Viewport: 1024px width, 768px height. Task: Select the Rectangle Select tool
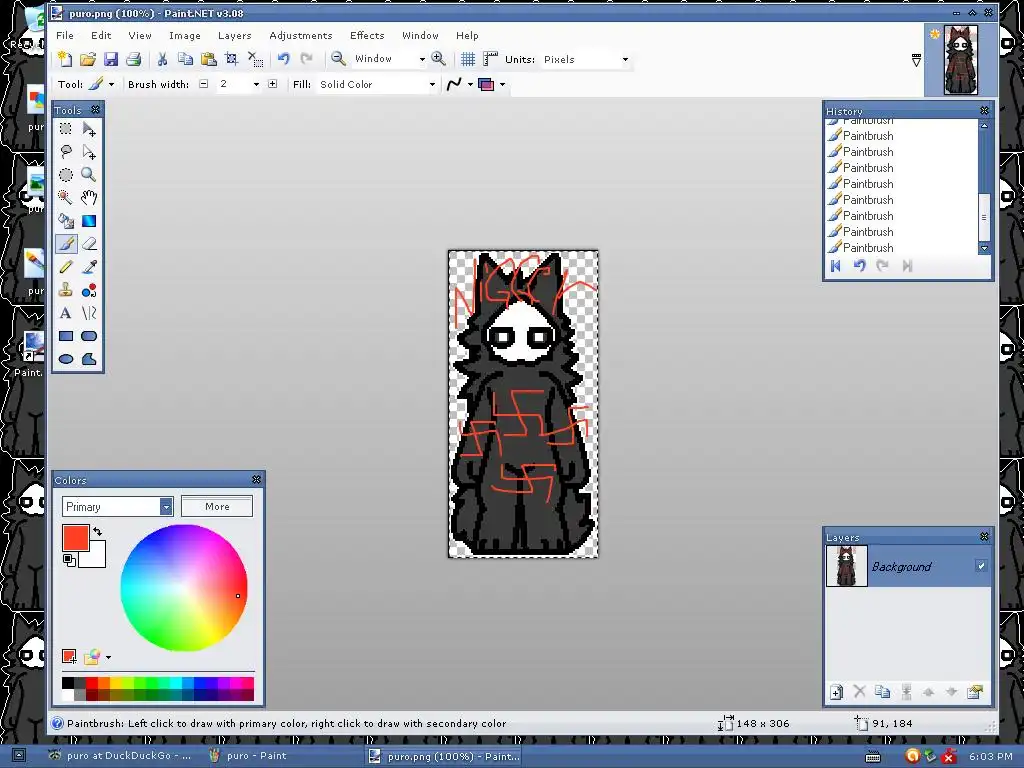click(x=66, y=129)
